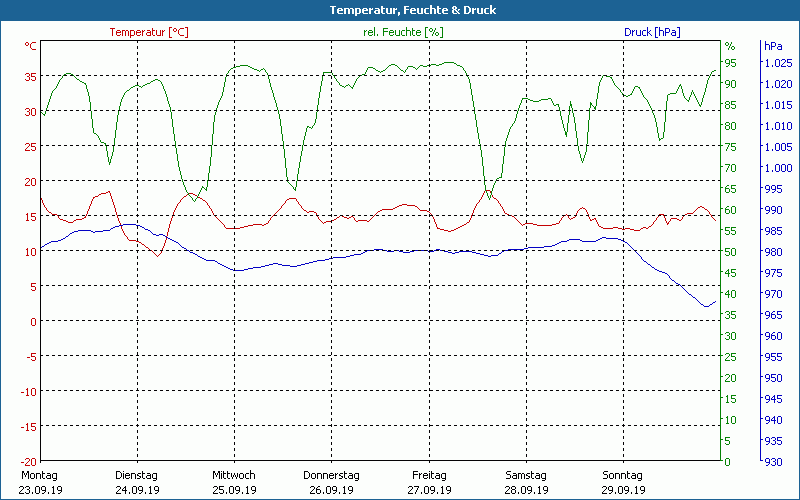Screen dimensions: 800x500
Task: Click the '930' tick on pressure axis
Action: coord(773,462)
